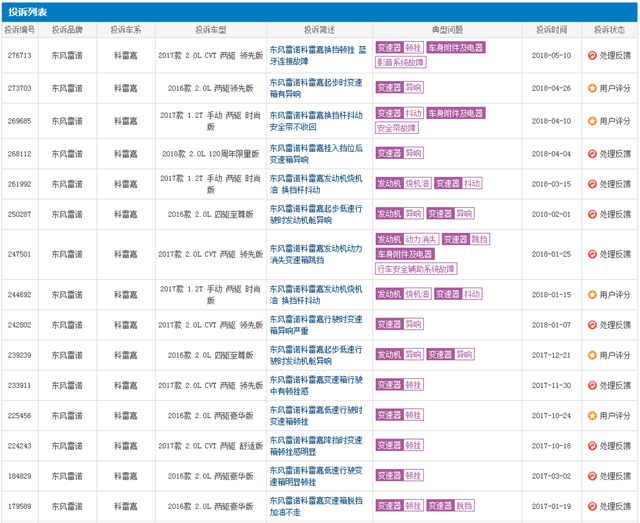Click the date 2018-05-10
Screen dimensions: 640x523
(551, 56)
